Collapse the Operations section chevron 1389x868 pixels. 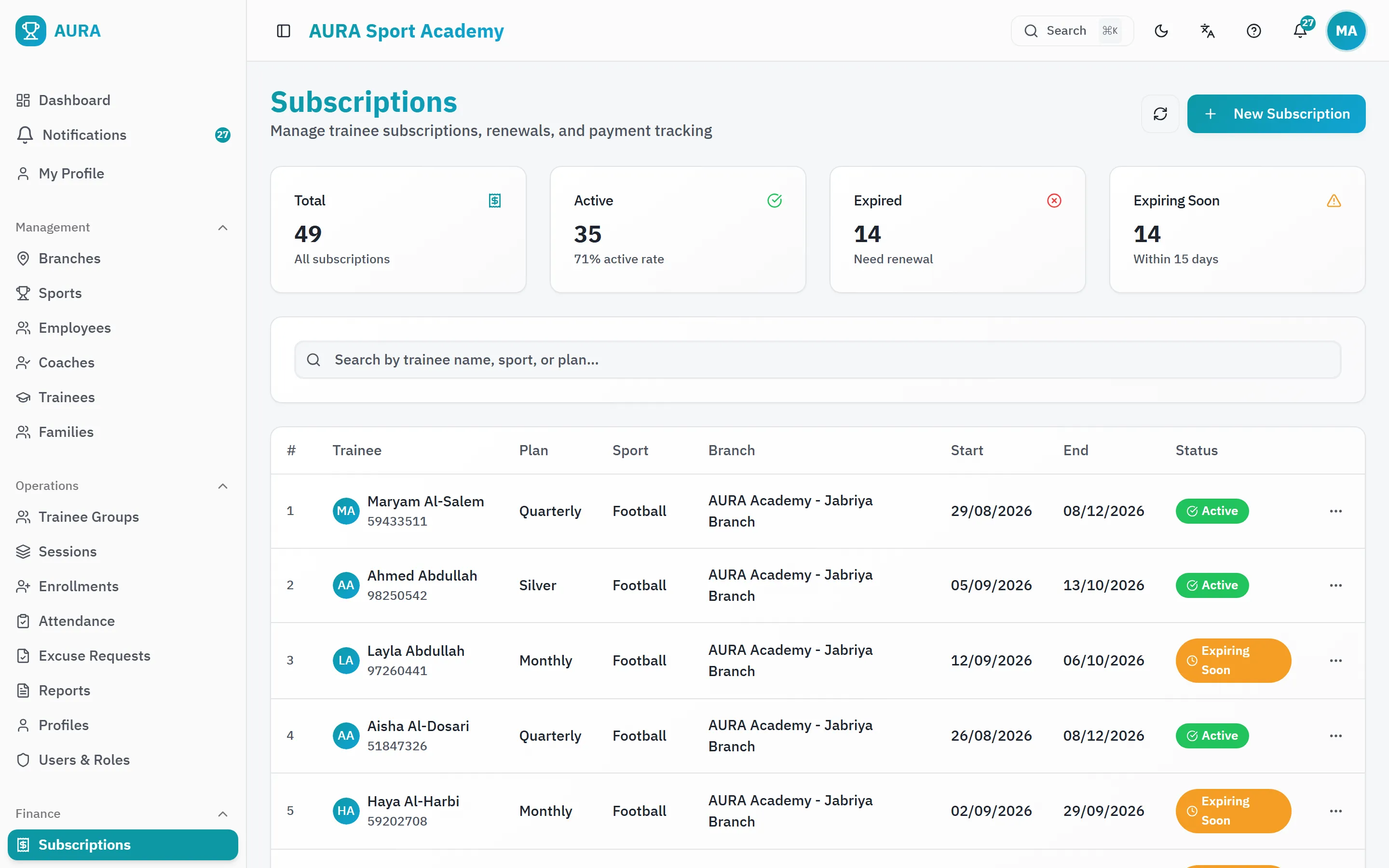[223, 486]
